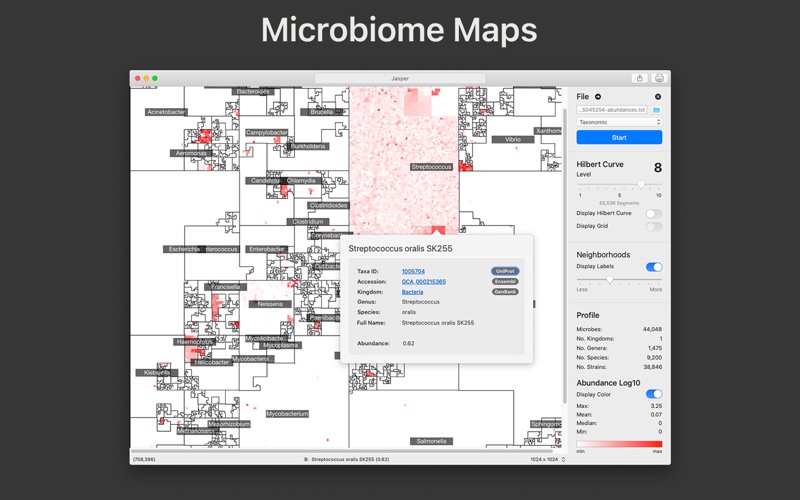Click the Mycoplasma map label

281,345
